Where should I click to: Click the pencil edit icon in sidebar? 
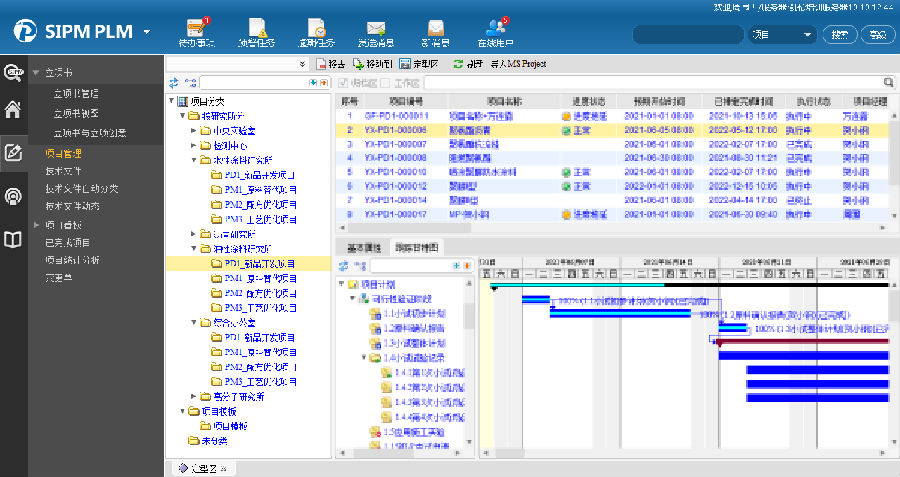13,153
